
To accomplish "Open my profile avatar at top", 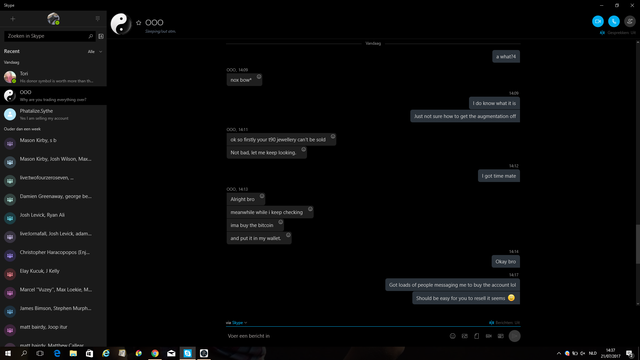I will (x=53, y=19).
